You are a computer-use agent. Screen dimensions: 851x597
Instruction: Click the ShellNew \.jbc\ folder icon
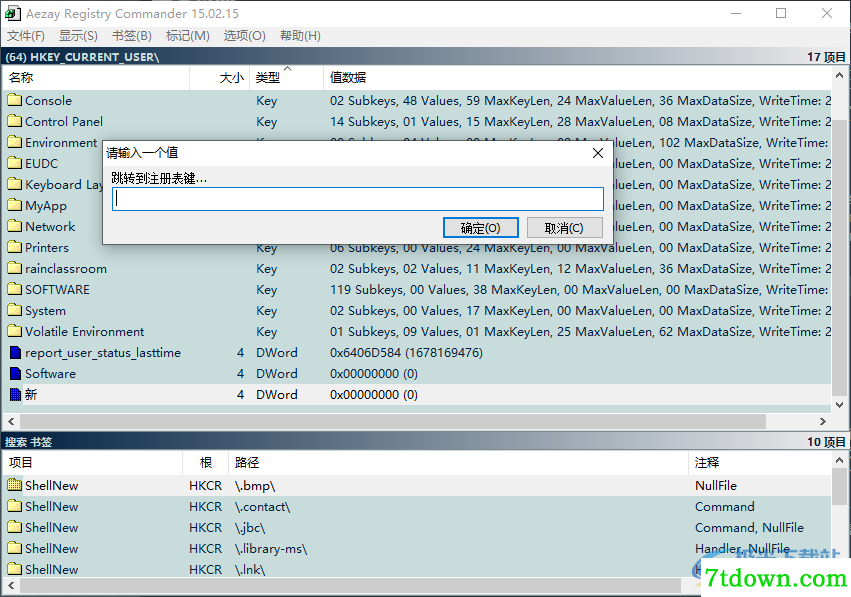15,528
